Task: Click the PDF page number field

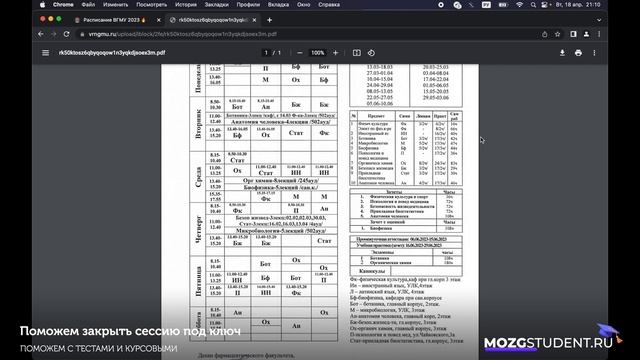Action: (266, 53)
